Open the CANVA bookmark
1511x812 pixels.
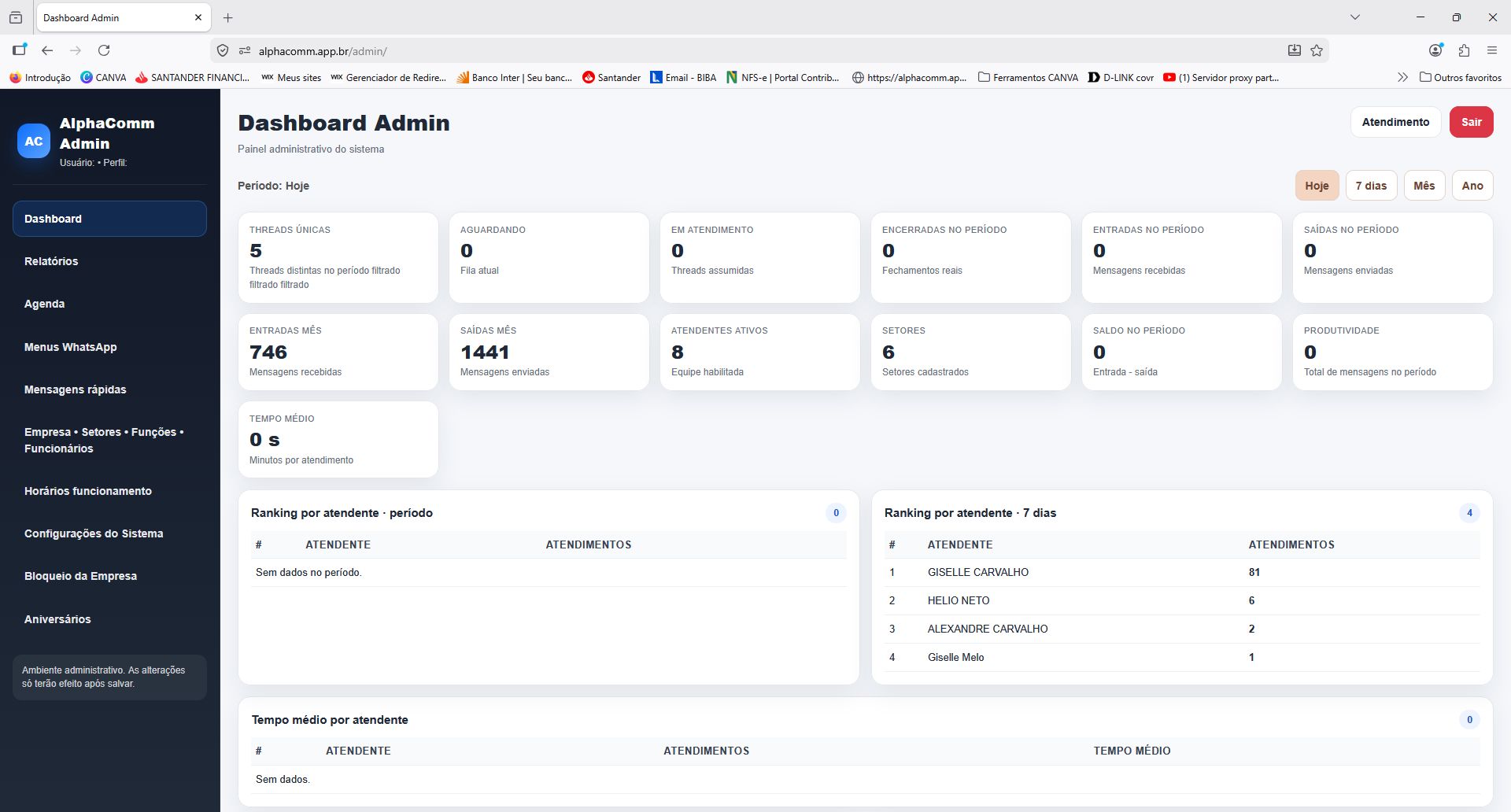pos(103,77)
